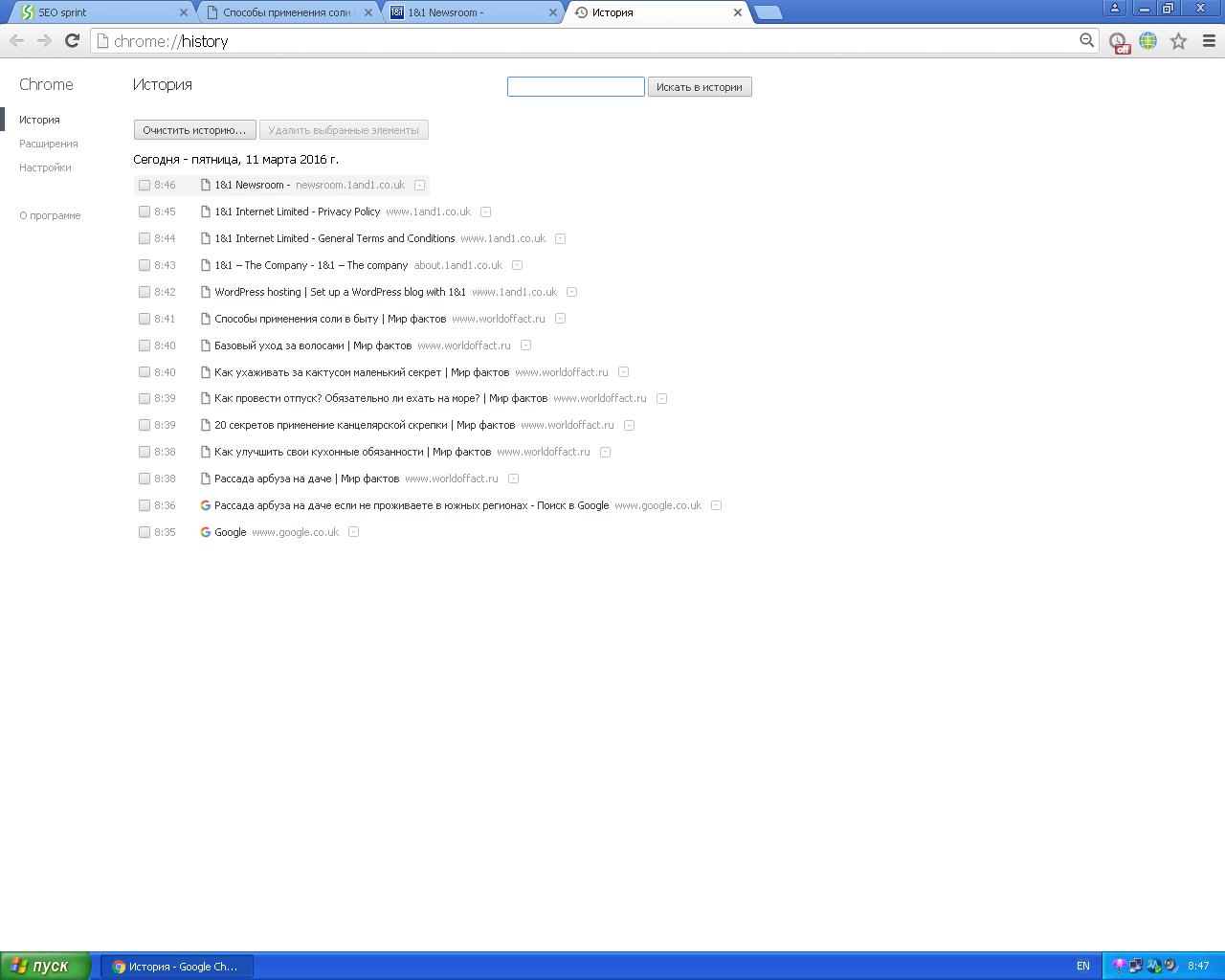Open dropdown arrow for Privacy Policy entry

(485, 212)
